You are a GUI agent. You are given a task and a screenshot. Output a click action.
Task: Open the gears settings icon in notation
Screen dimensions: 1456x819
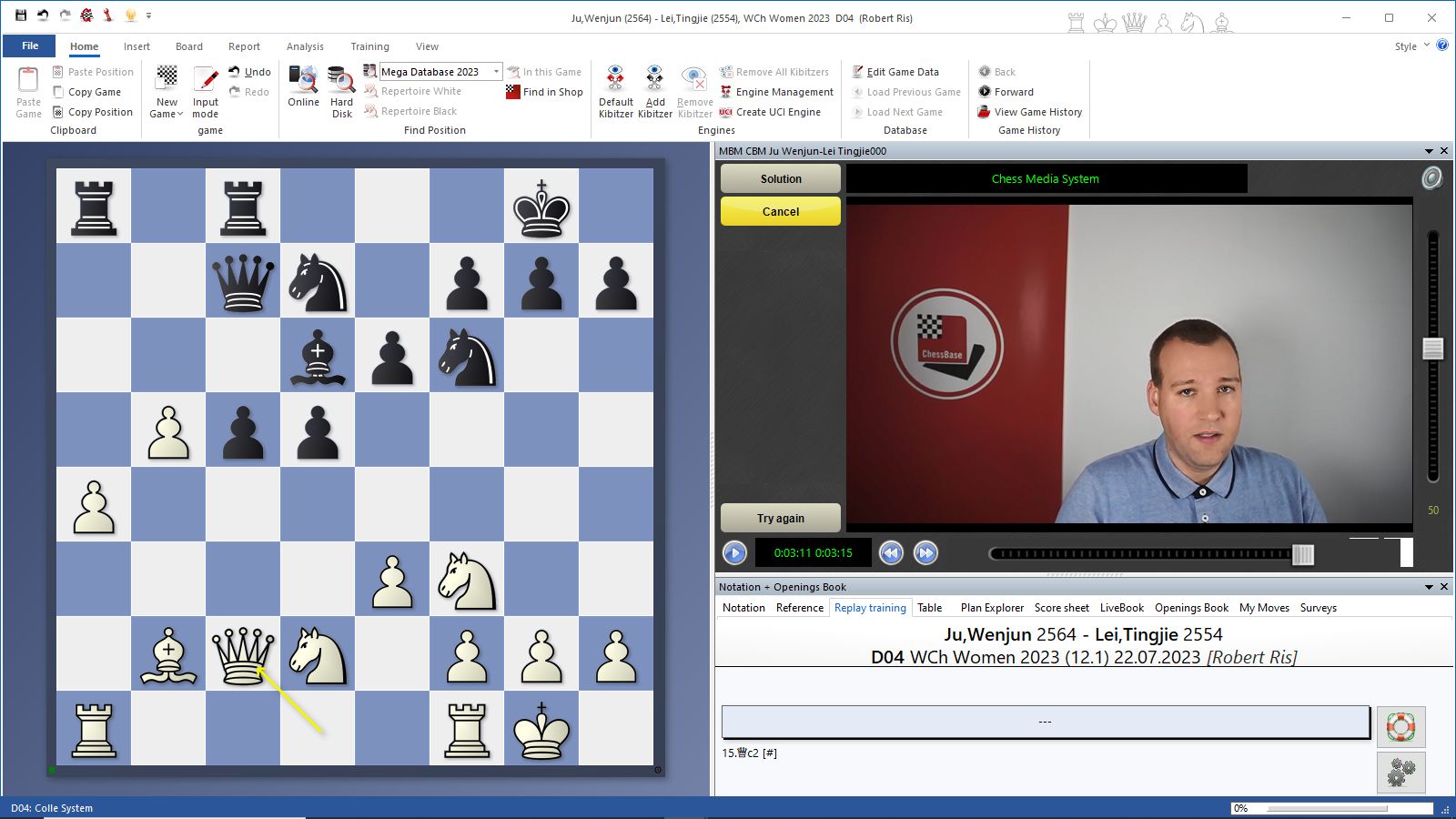coord(1400,772)
